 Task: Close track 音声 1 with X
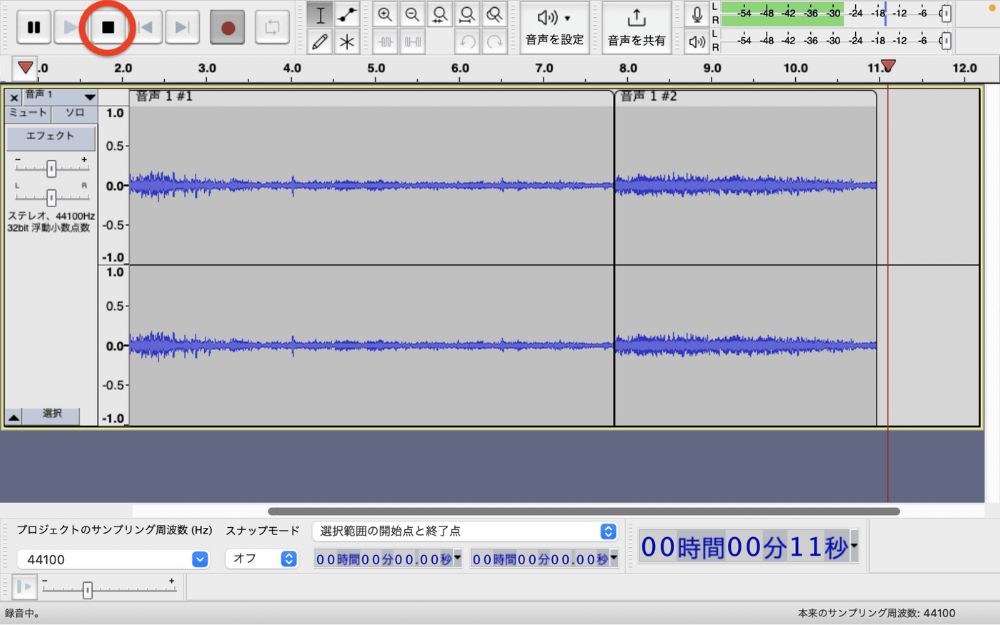(14, 98)
